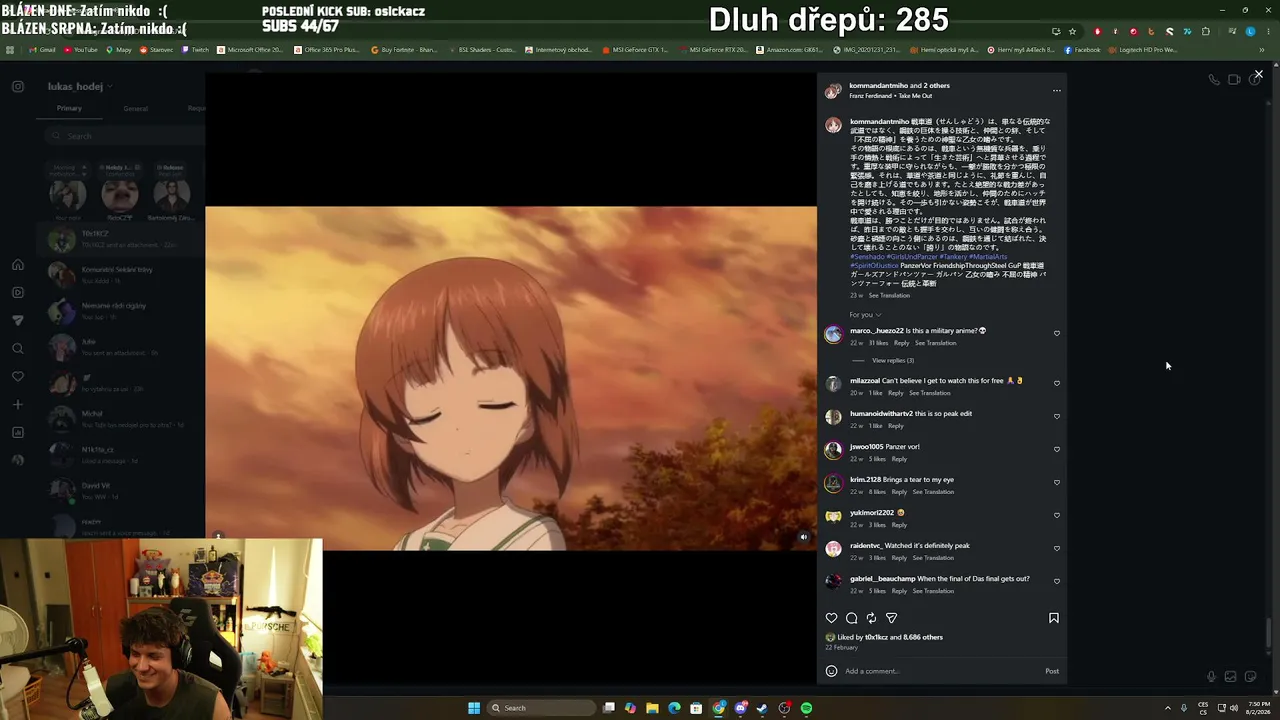1280x720 pixels.
Task: View who liked: 8,686 others
Action: tap(923, 637)
